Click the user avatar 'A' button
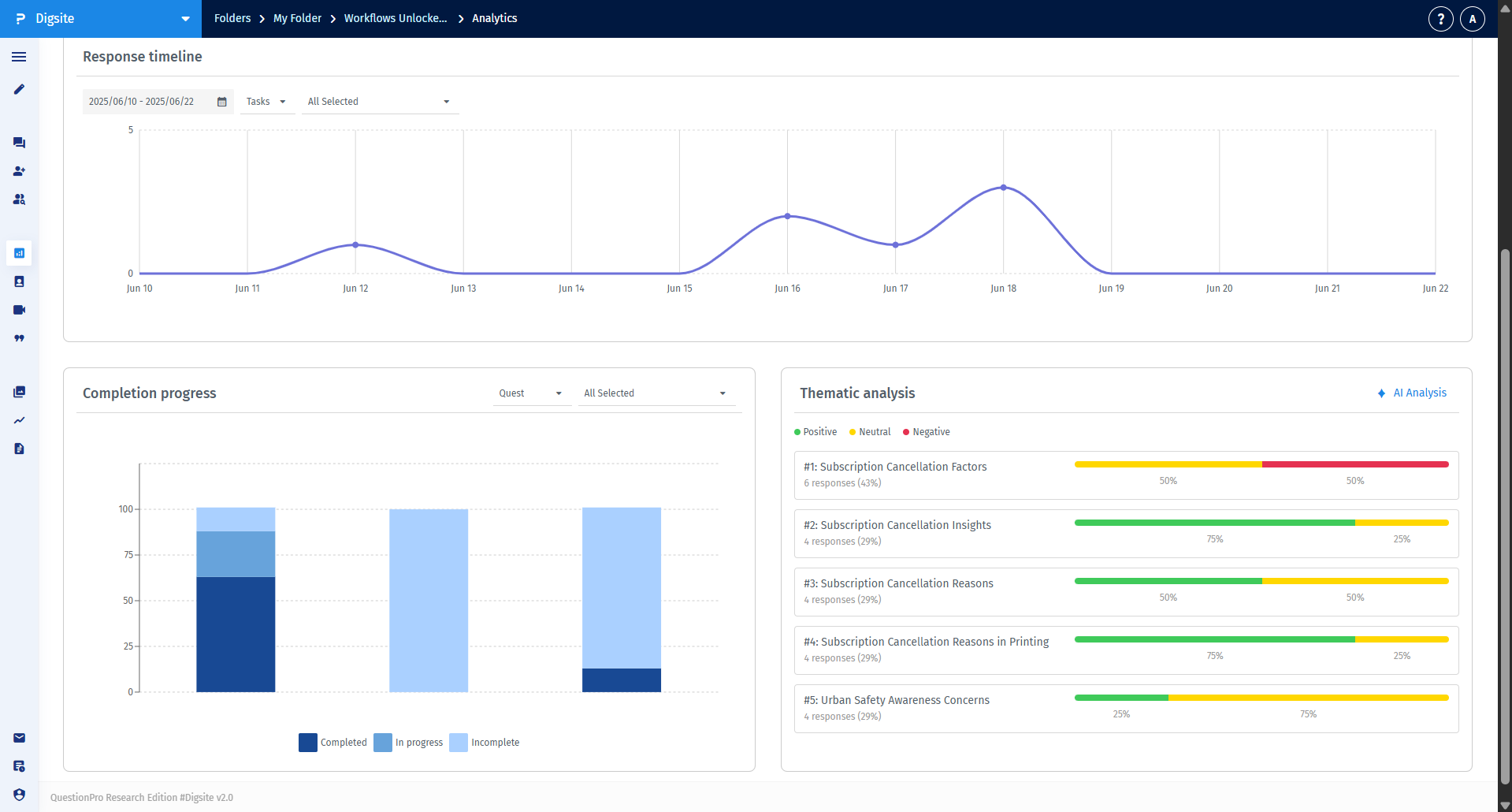1512x812 pixels. [x=1472, y=19]
